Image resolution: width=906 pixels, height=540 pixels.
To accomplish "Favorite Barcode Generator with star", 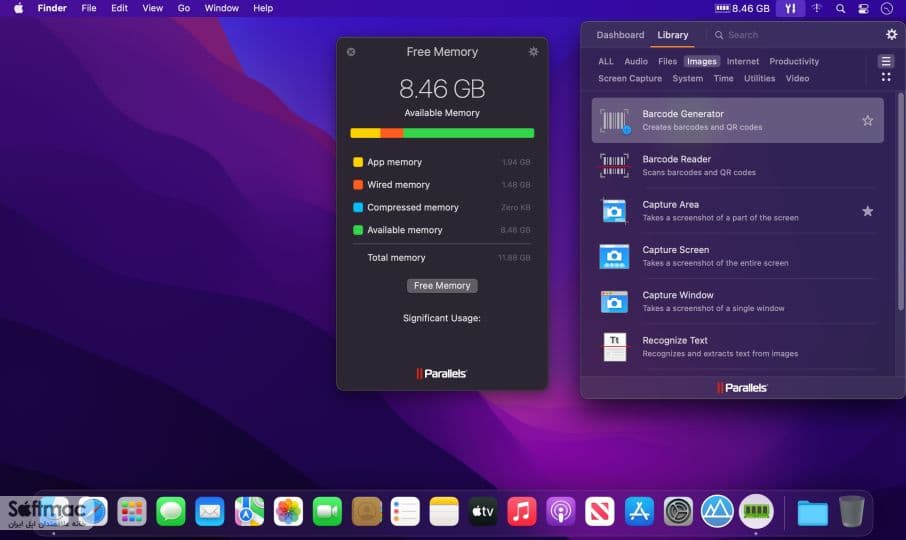I will click(867, 120).
